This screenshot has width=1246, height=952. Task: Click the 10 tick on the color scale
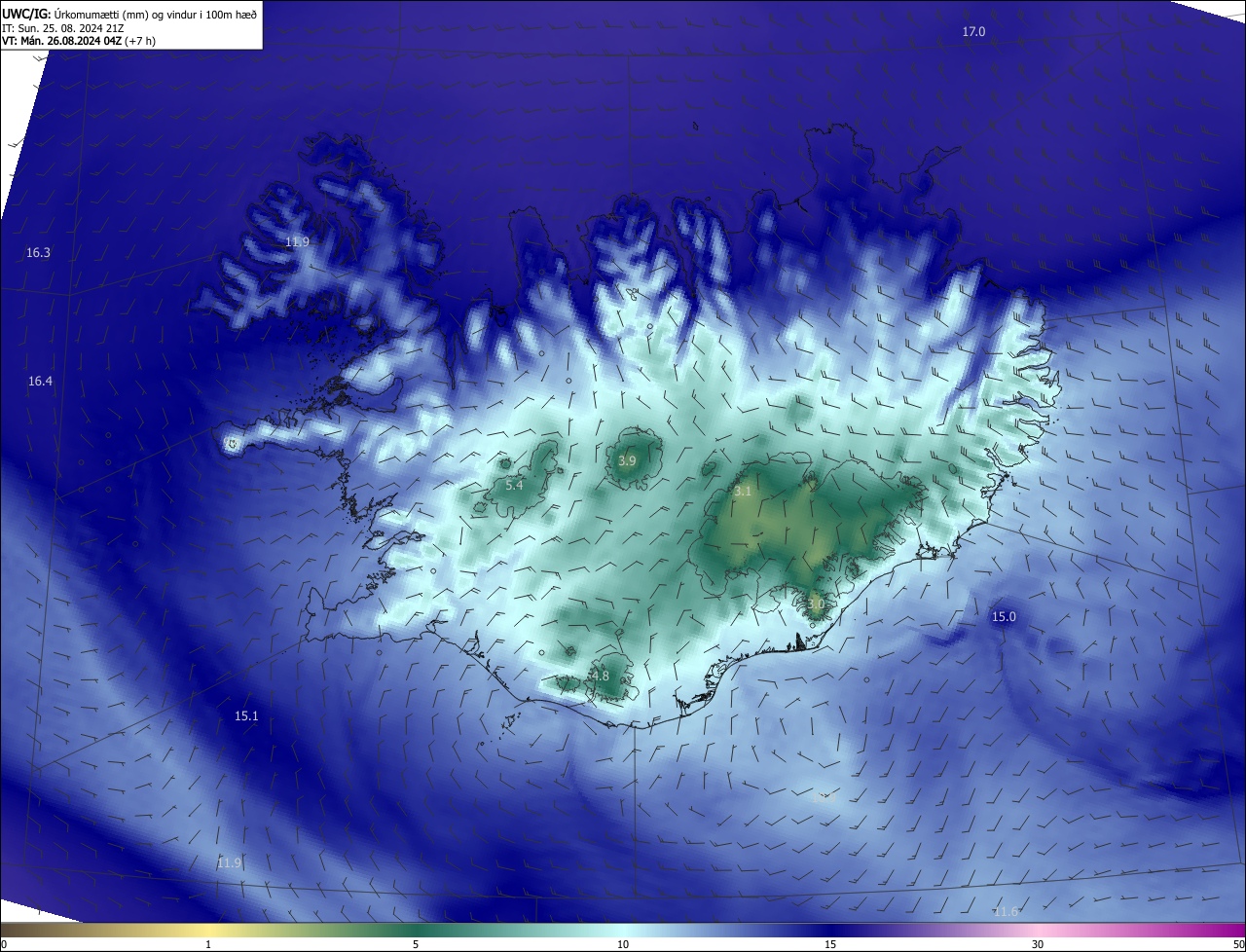click(x=623, y=945)
